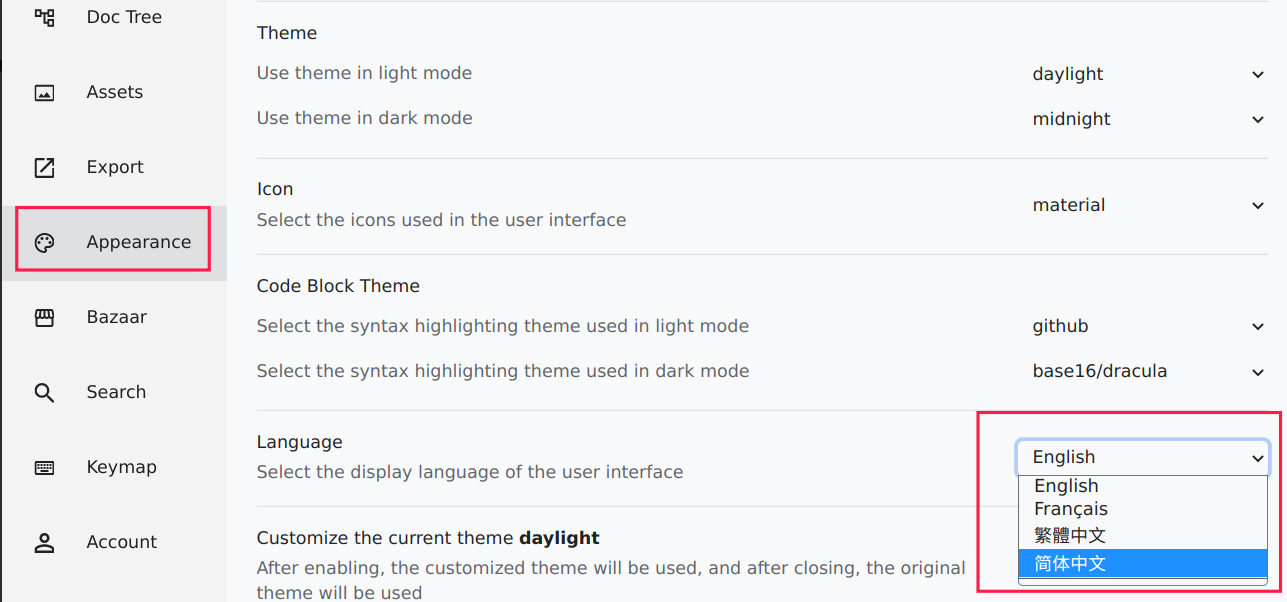Click the Export arrow icon
1287x602 pixels.
[44, 167]
